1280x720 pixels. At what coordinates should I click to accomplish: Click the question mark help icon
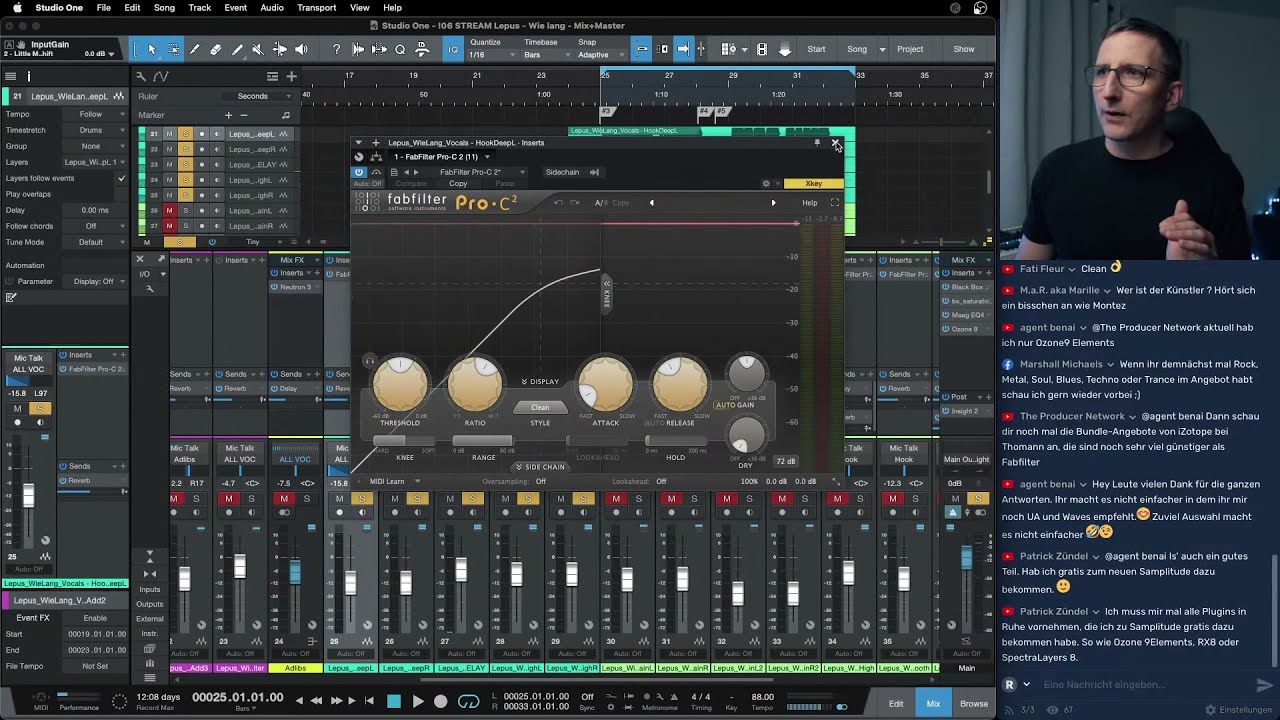pyautogui.click(x=336, y=49)
